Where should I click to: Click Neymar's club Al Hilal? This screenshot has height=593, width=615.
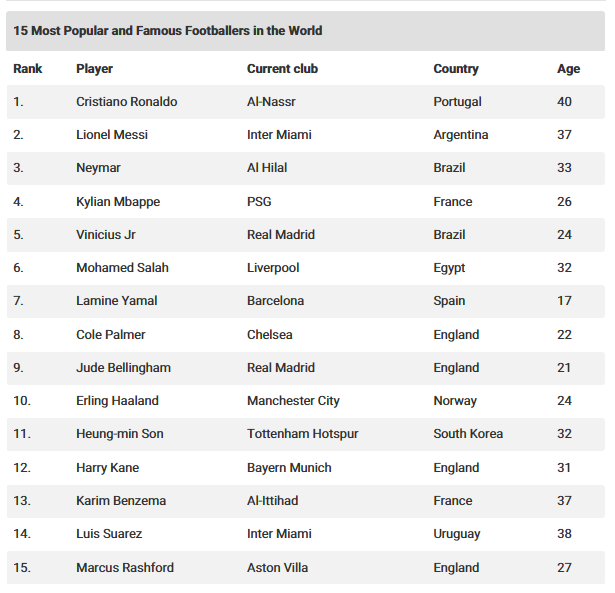coord(267,168)
